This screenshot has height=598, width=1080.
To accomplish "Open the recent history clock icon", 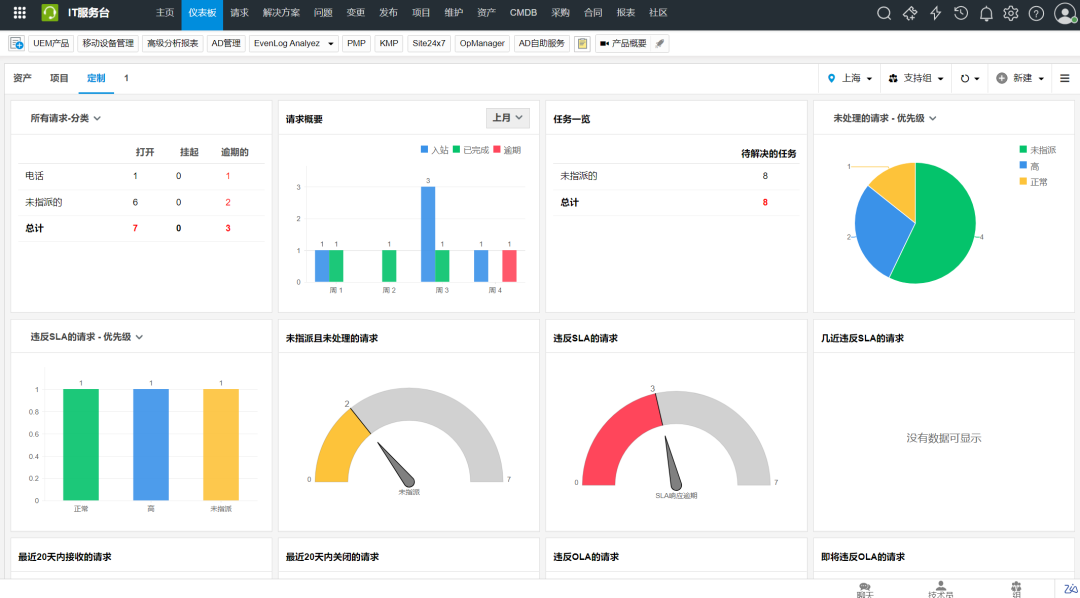I will [x=961, y=13].
